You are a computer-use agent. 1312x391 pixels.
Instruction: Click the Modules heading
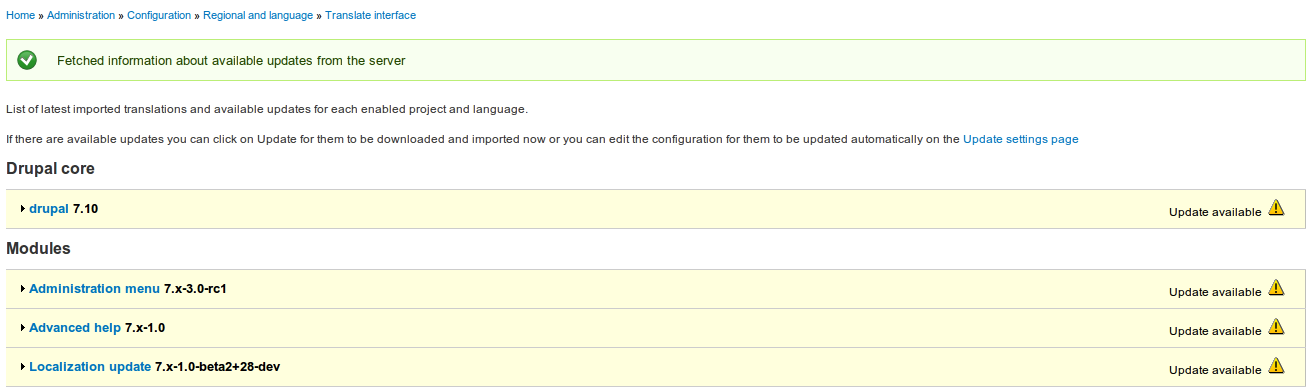tap(38, 248)
